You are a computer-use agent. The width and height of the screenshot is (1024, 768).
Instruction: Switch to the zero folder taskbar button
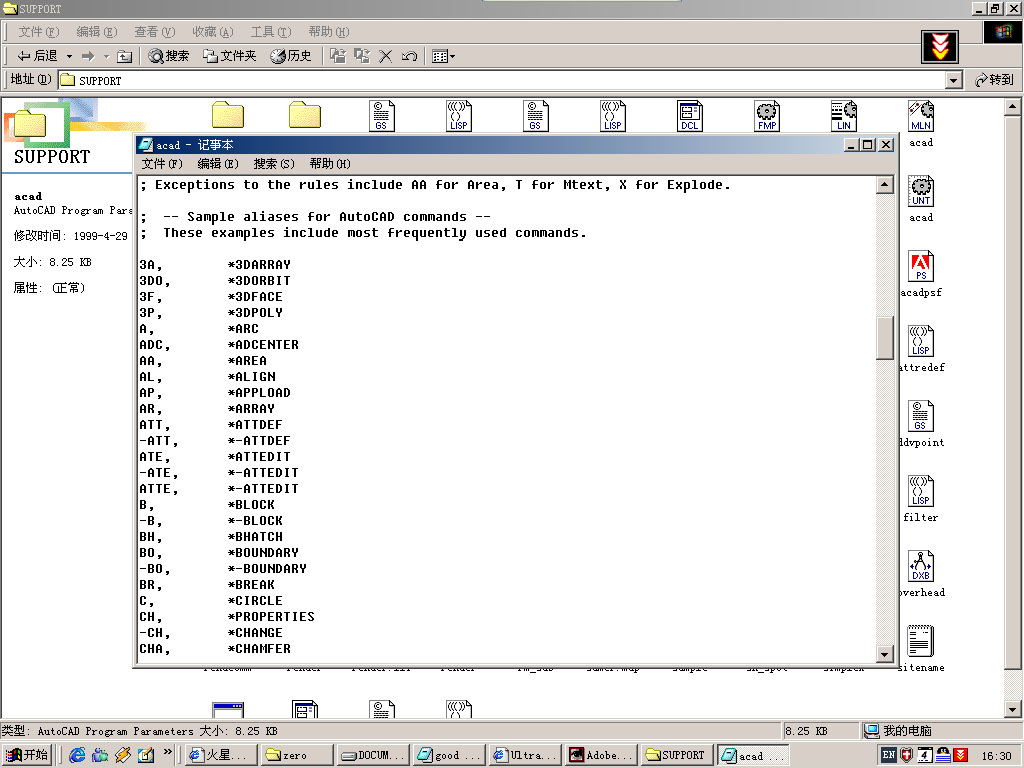tap(299, 755)
